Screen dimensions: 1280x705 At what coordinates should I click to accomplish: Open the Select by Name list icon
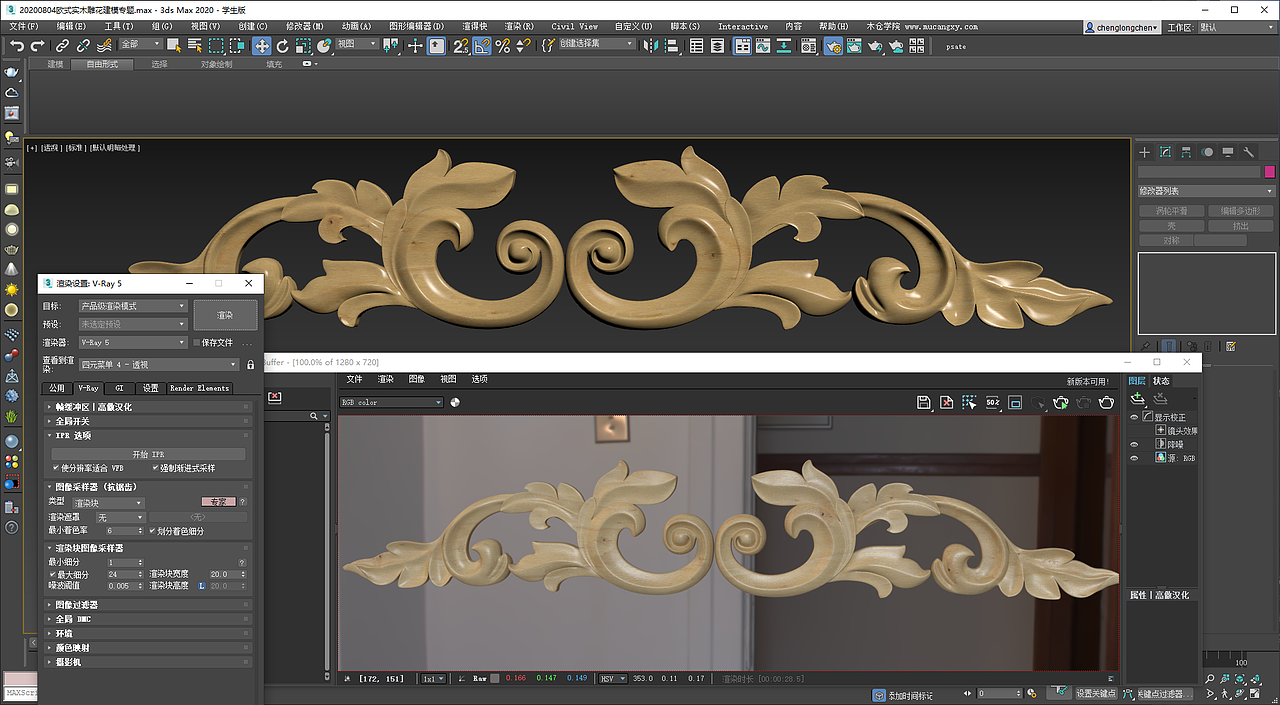(195, 45)
